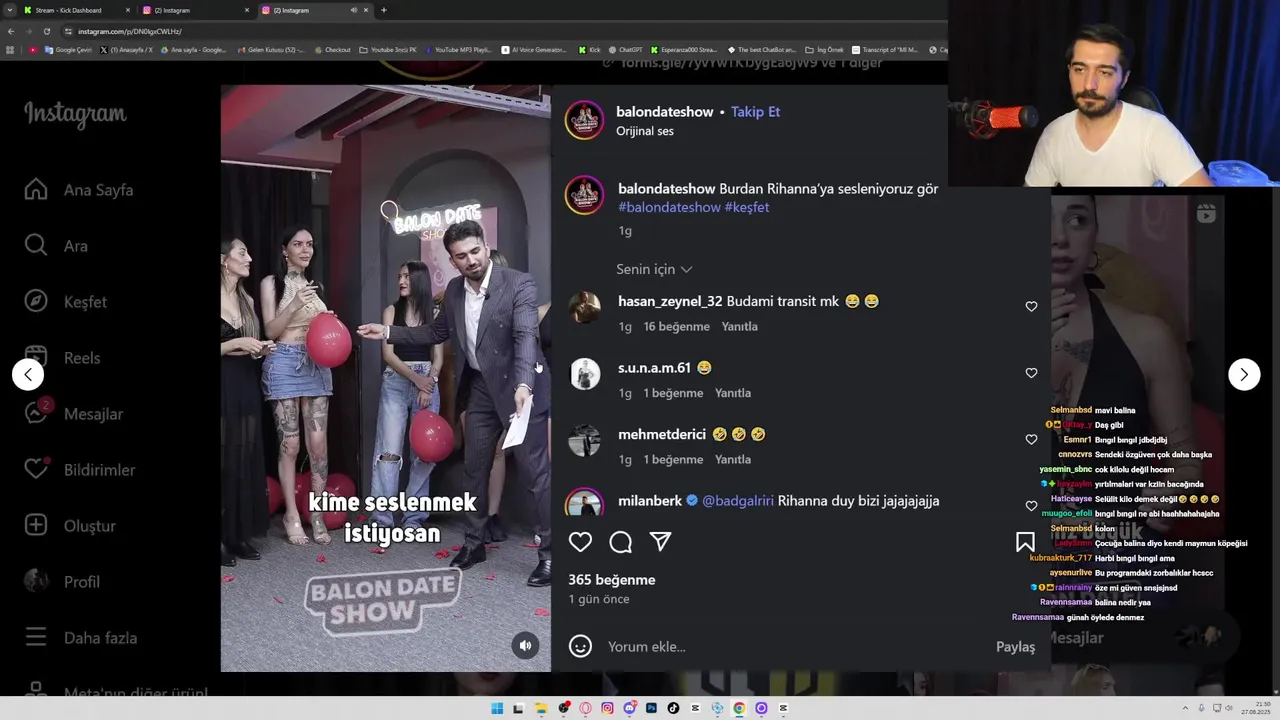
Task: Go back in browser history
Action: pyautogui.click(x=11, y=31)
